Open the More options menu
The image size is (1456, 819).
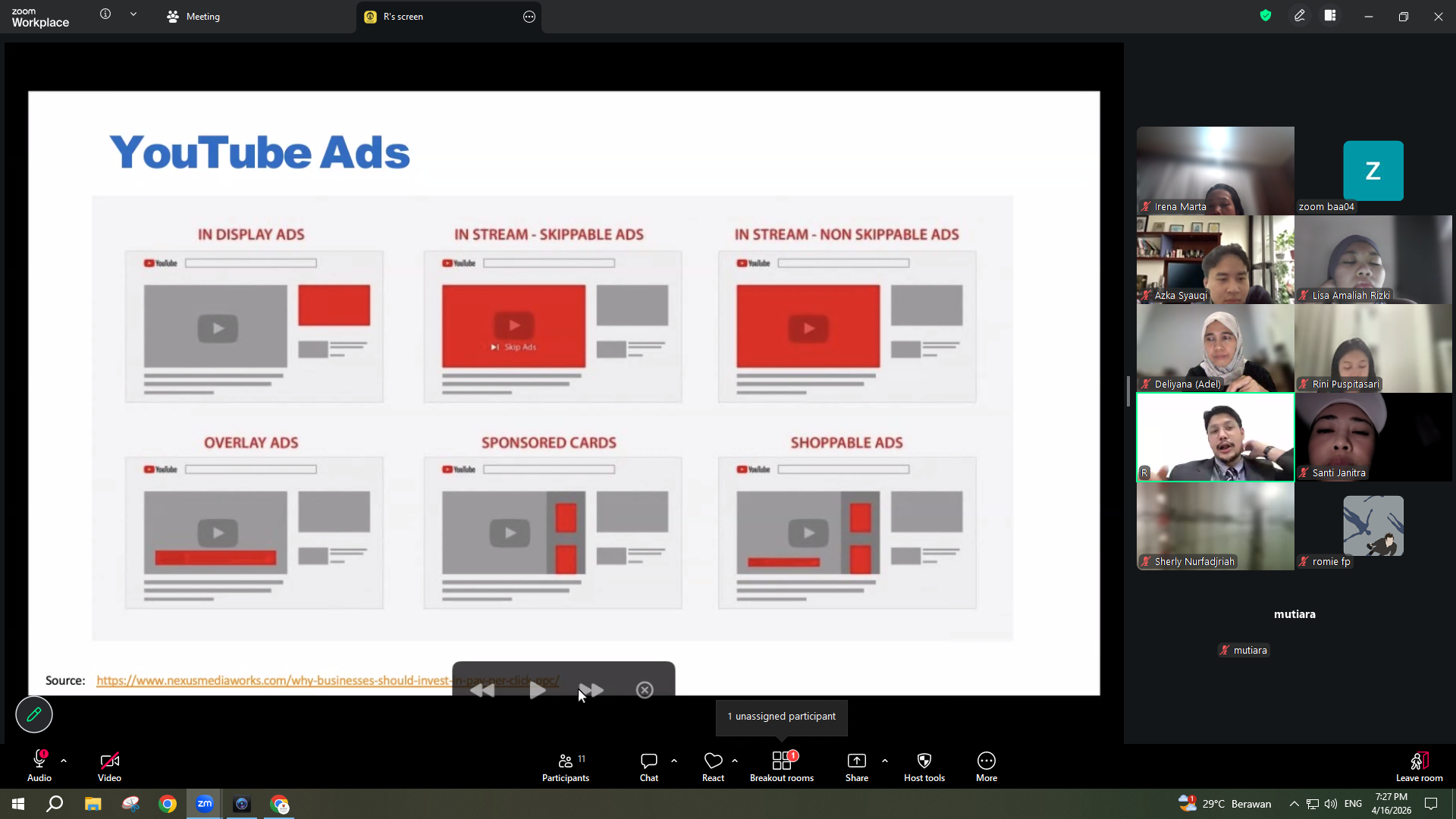pyautogui.click(x=987, y=766)
